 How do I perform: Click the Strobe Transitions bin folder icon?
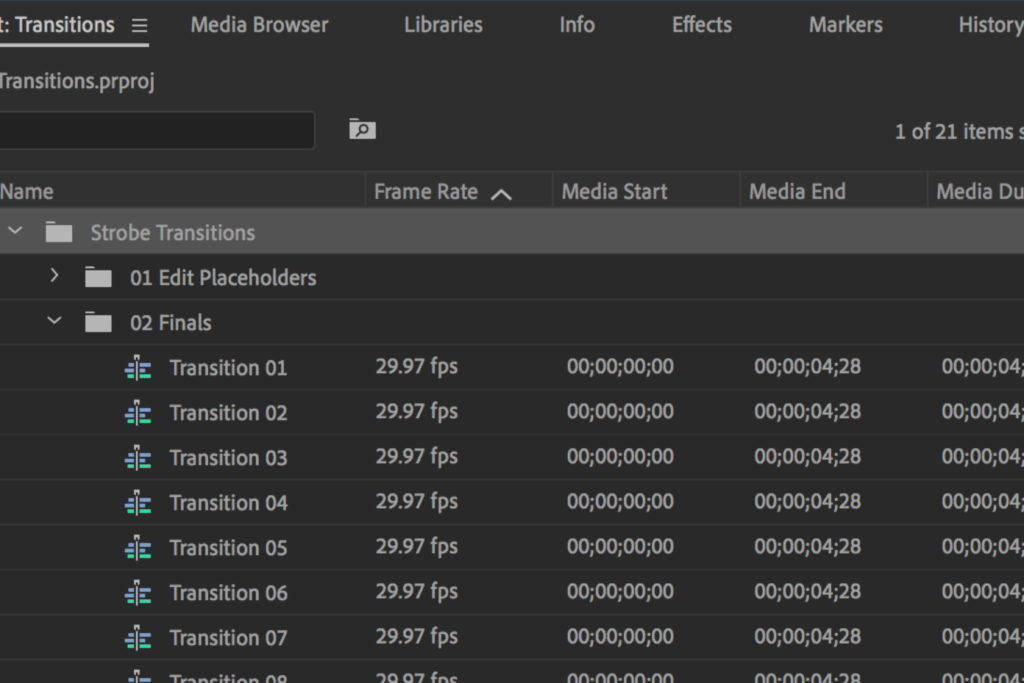59,233
